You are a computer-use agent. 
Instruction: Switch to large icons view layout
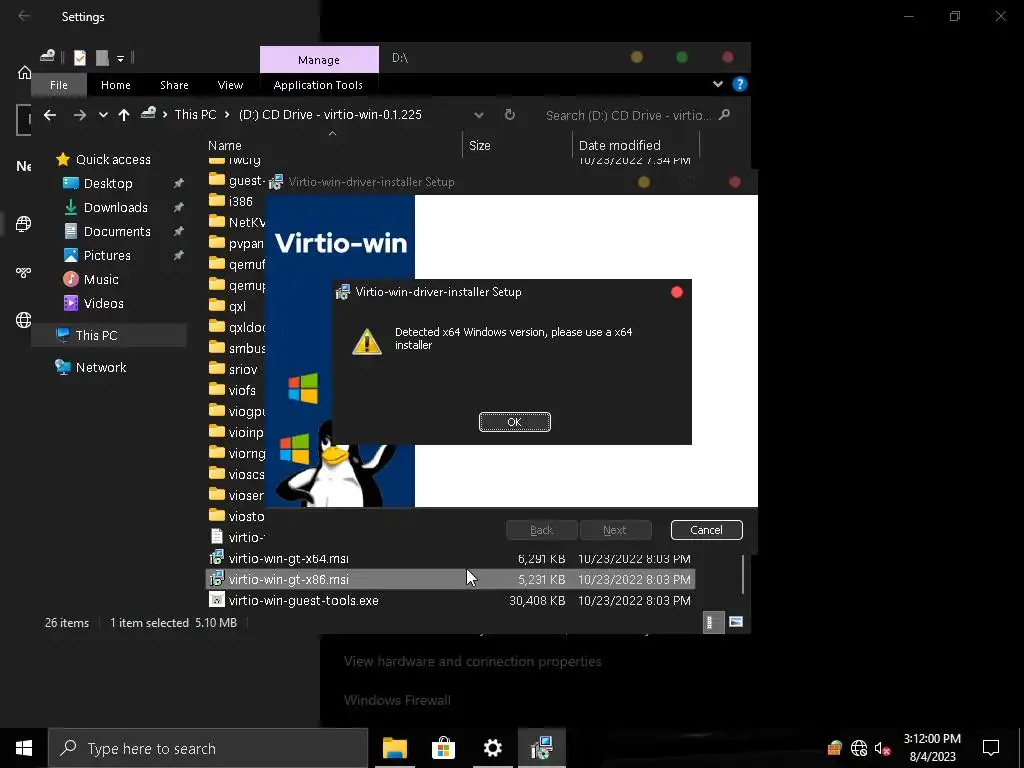point(736,622)
